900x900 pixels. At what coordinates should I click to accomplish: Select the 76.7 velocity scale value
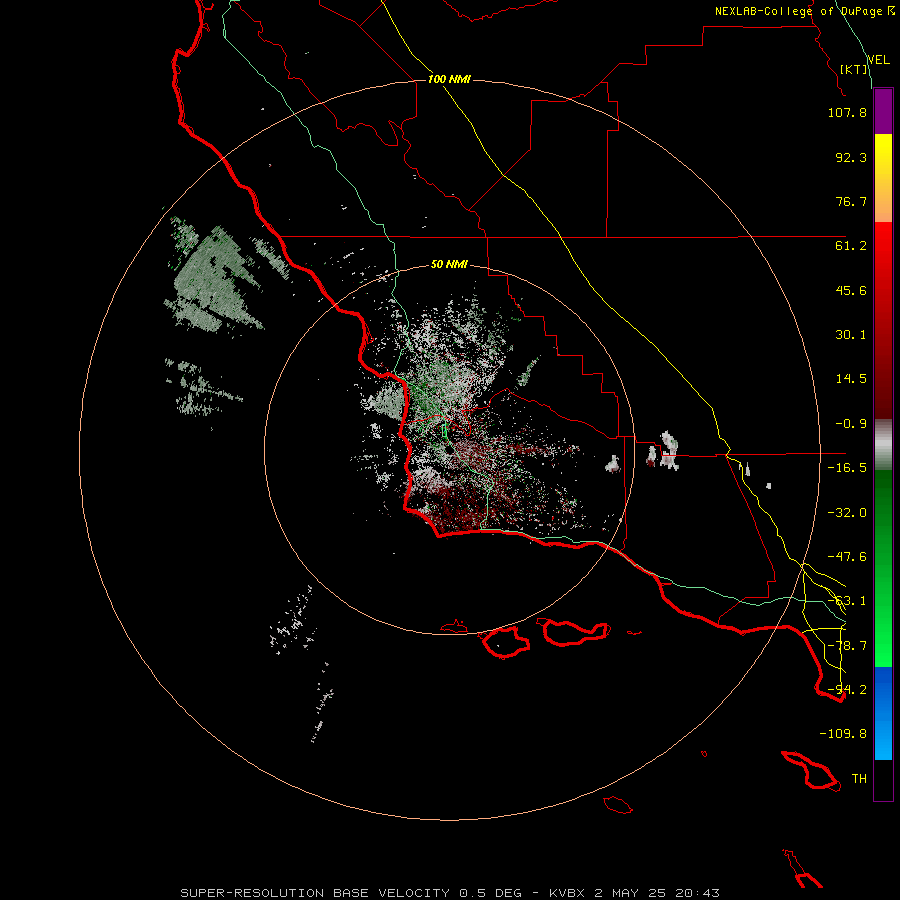coord(851,201)
